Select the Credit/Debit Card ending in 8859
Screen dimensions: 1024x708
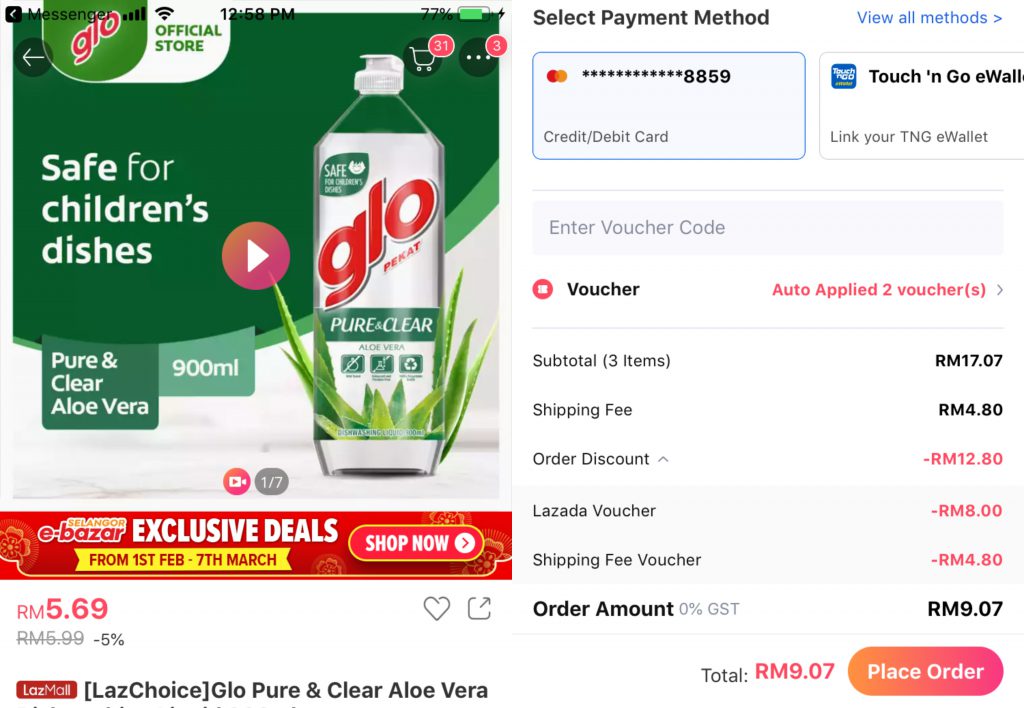tap(668, 106)
